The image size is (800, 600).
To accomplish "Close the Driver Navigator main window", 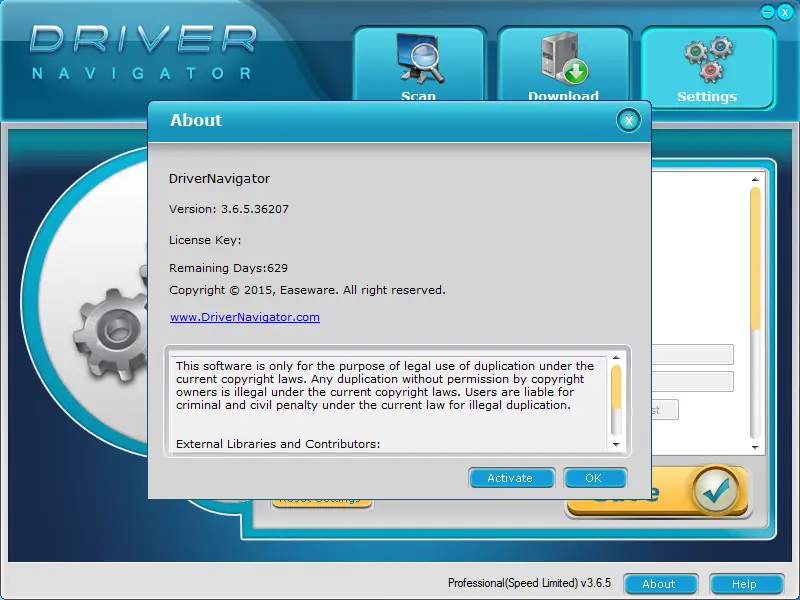I will [x=785, y=12].
